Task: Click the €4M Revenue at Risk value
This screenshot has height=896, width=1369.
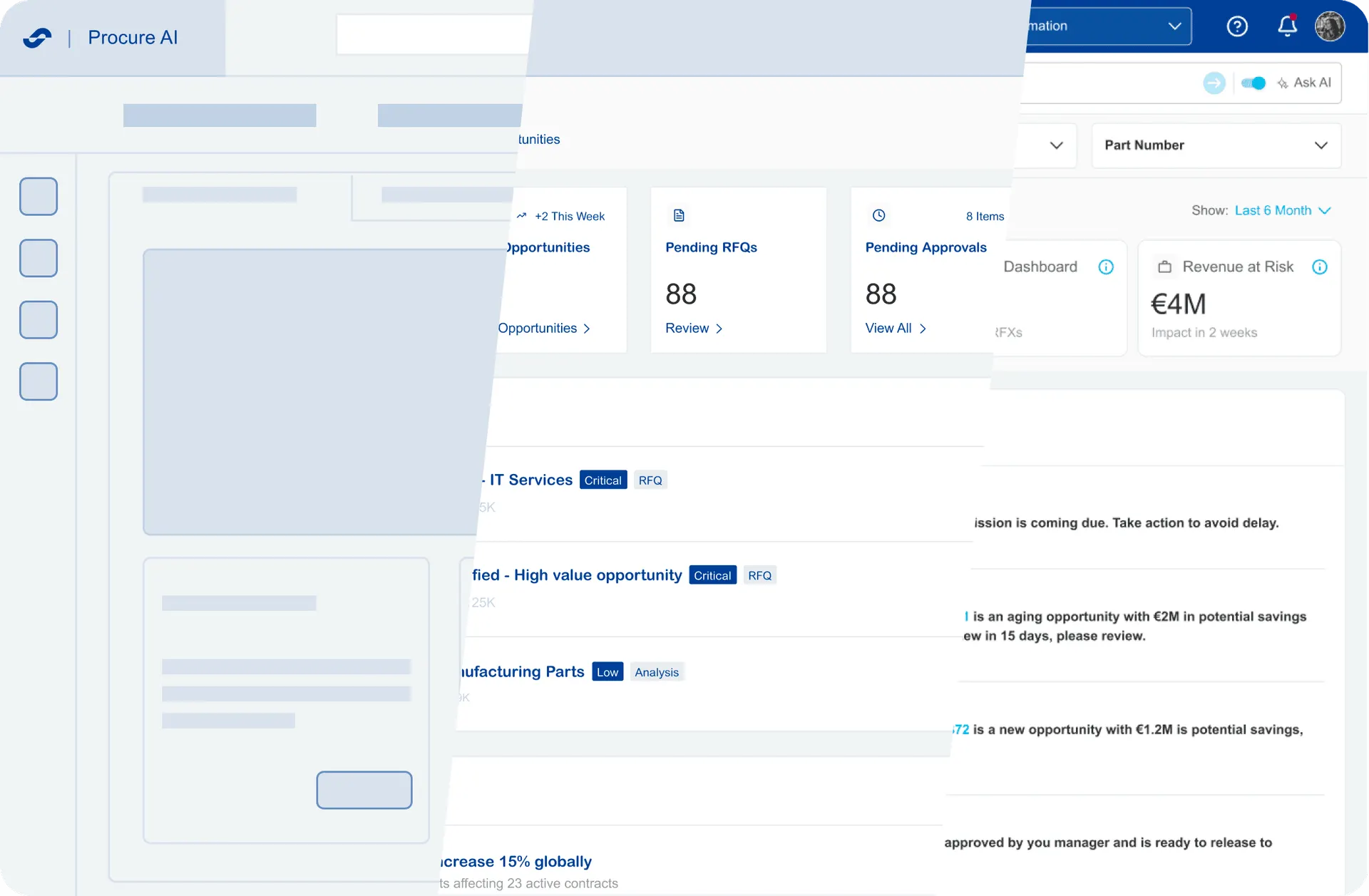Action: [x=1179, y=304]
